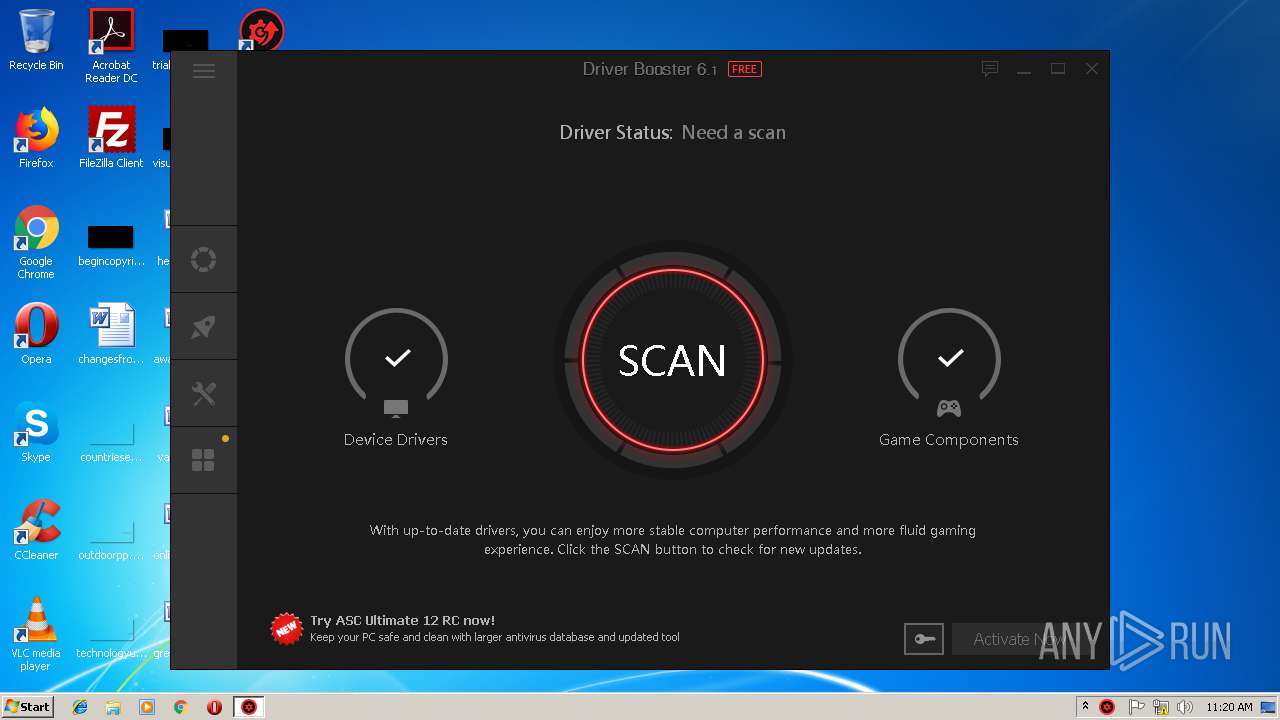Open the Tools wrench section

(x=204, y=393)
